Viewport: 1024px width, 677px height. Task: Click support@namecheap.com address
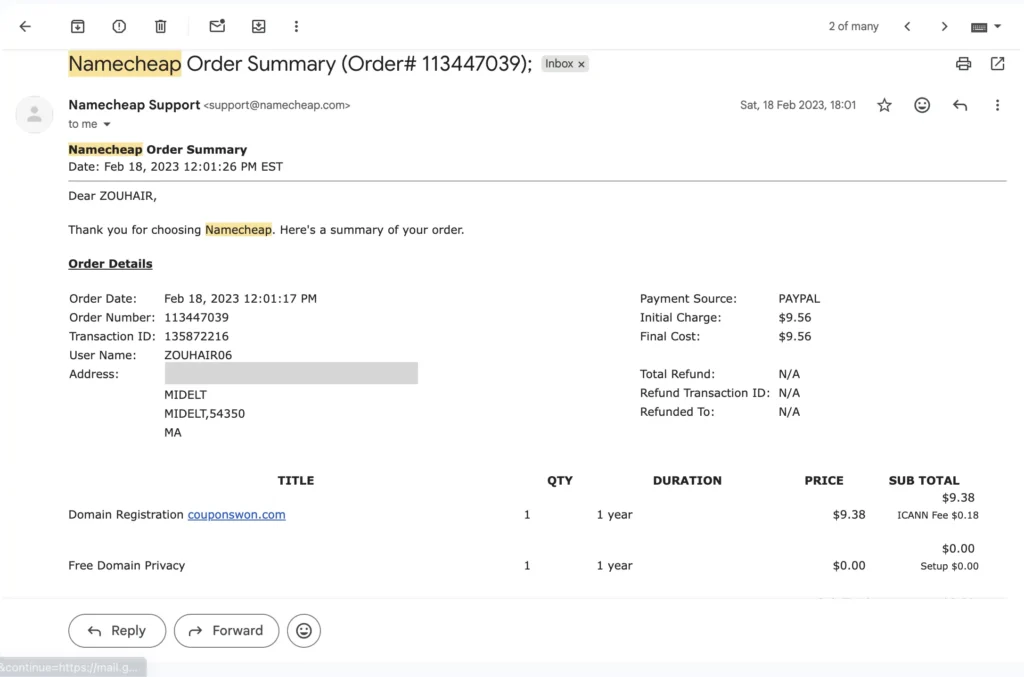pos(277,105)
